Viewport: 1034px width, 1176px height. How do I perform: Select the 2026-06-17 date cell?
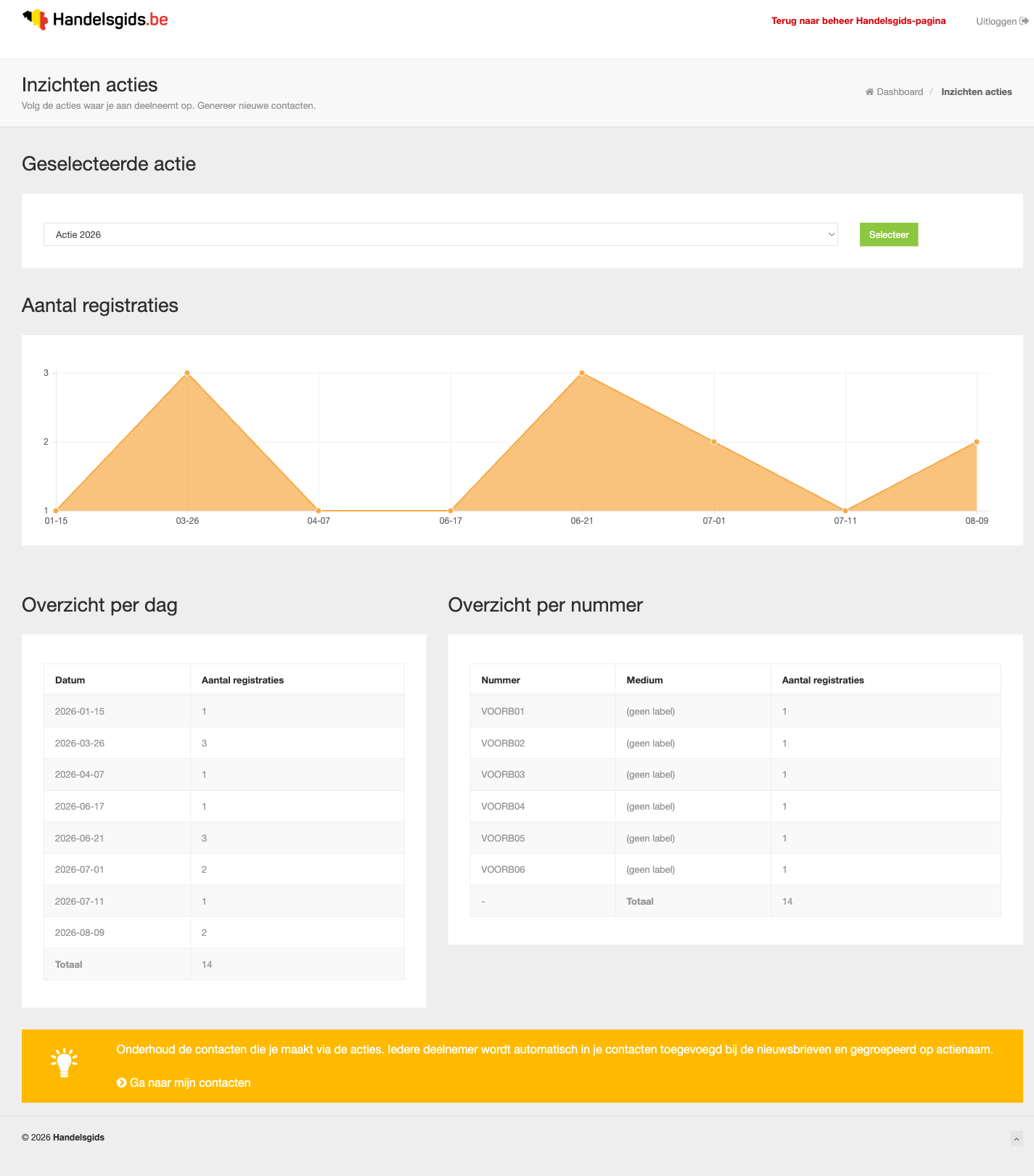(x=117, y=806)
